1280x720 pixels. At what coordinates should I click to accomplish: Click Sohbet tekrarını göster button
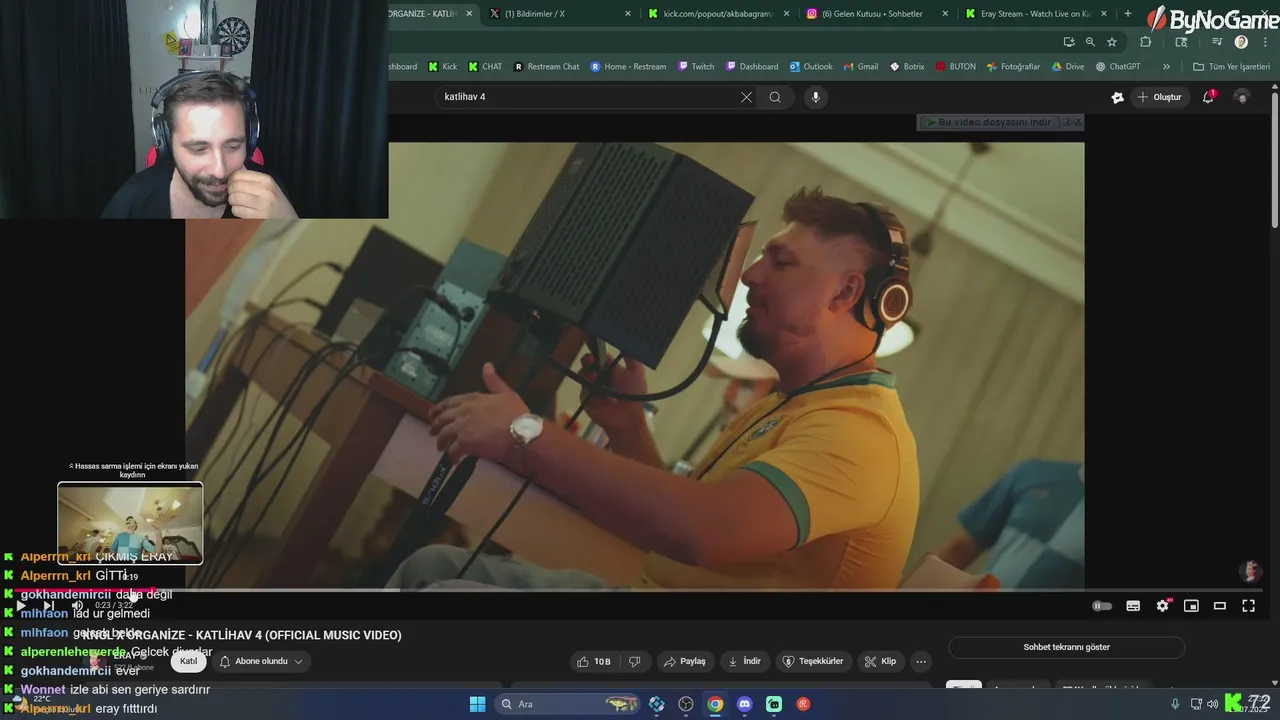[1067, 647]
